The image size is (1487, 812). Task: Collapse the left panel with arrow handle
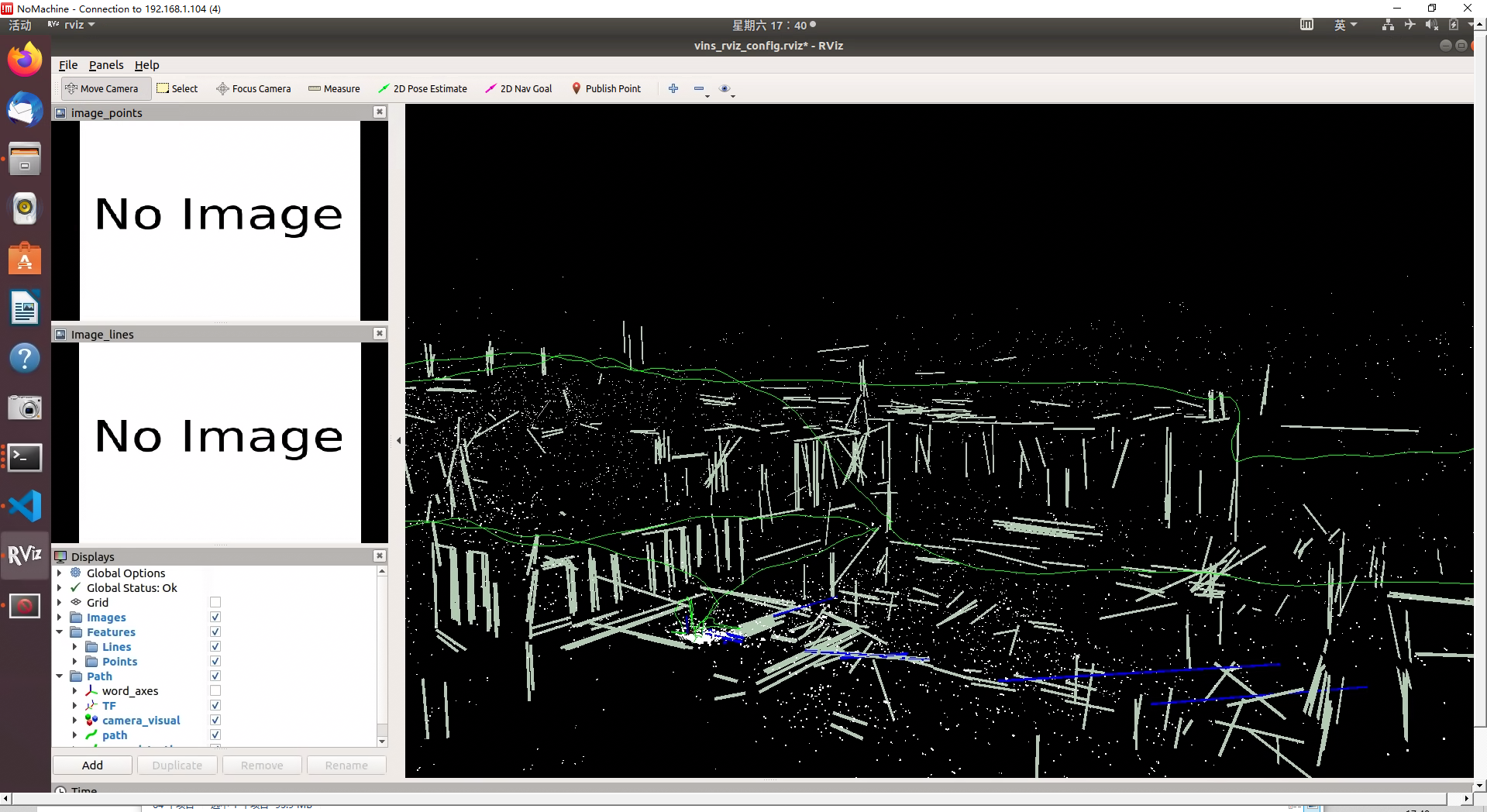tap(398, 440)
